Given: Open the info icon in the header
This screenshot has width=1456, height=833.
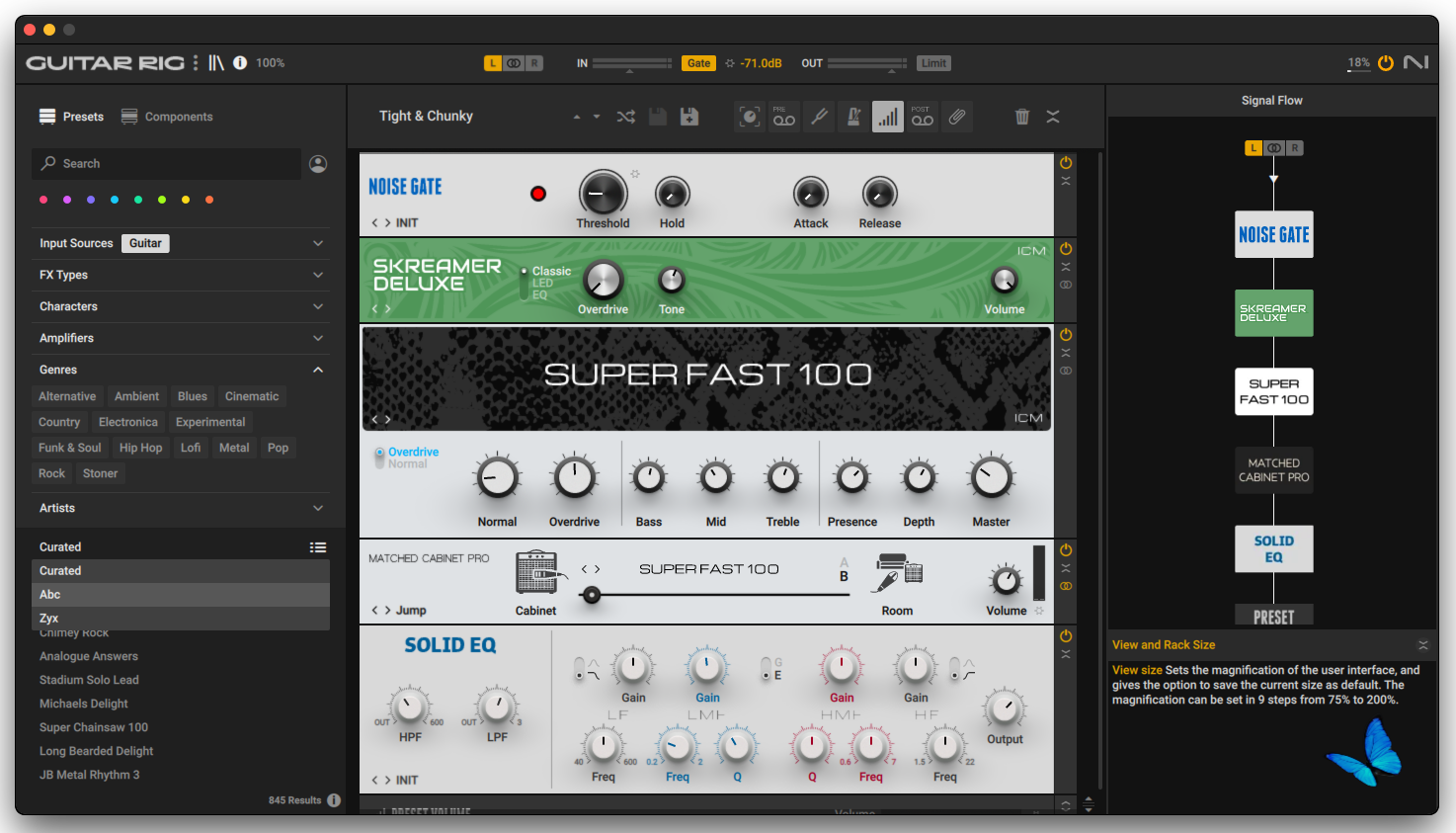Looking at the screenshot, I should (240, 62).
